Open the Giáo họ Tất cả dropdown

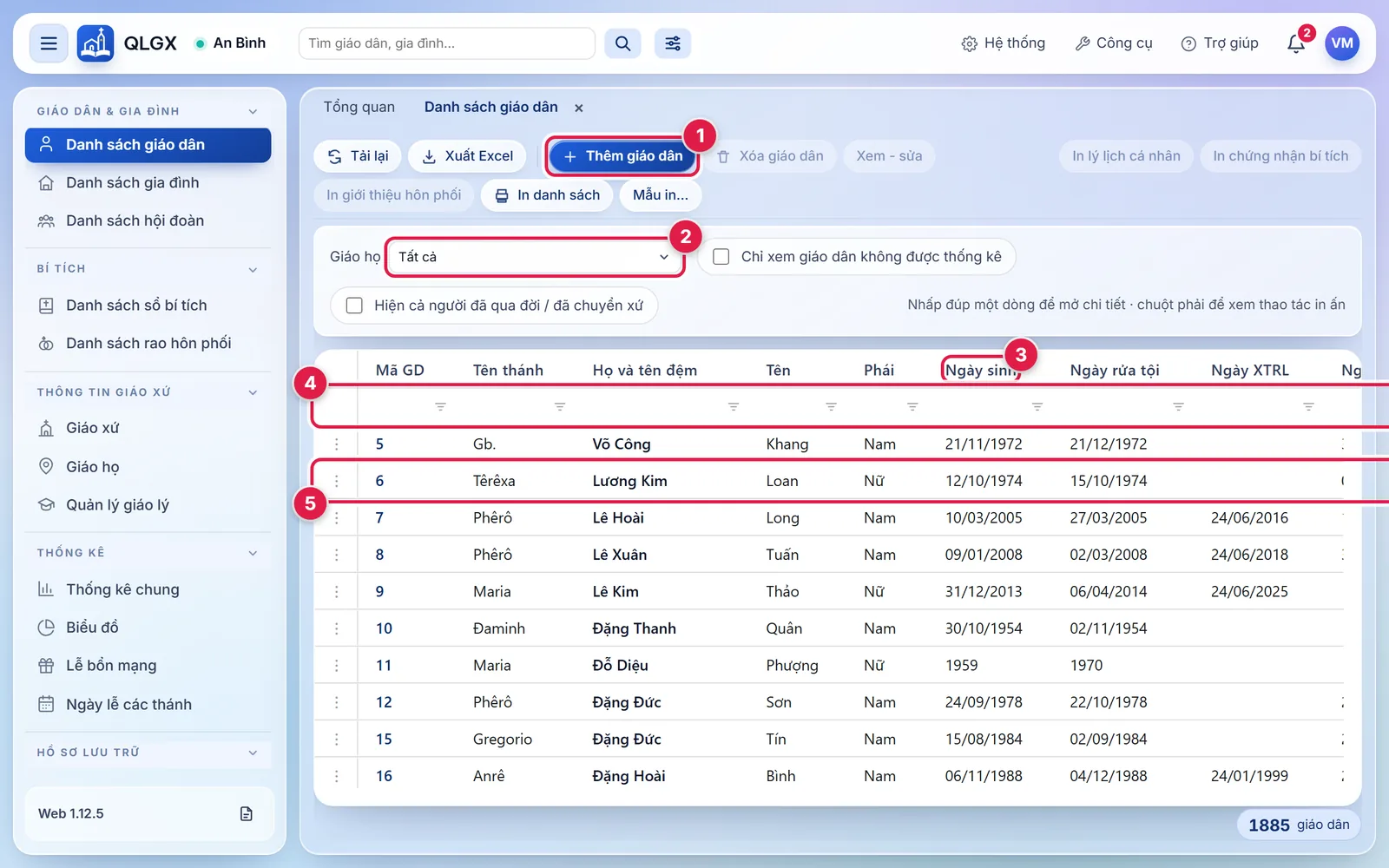pos(535,257)
